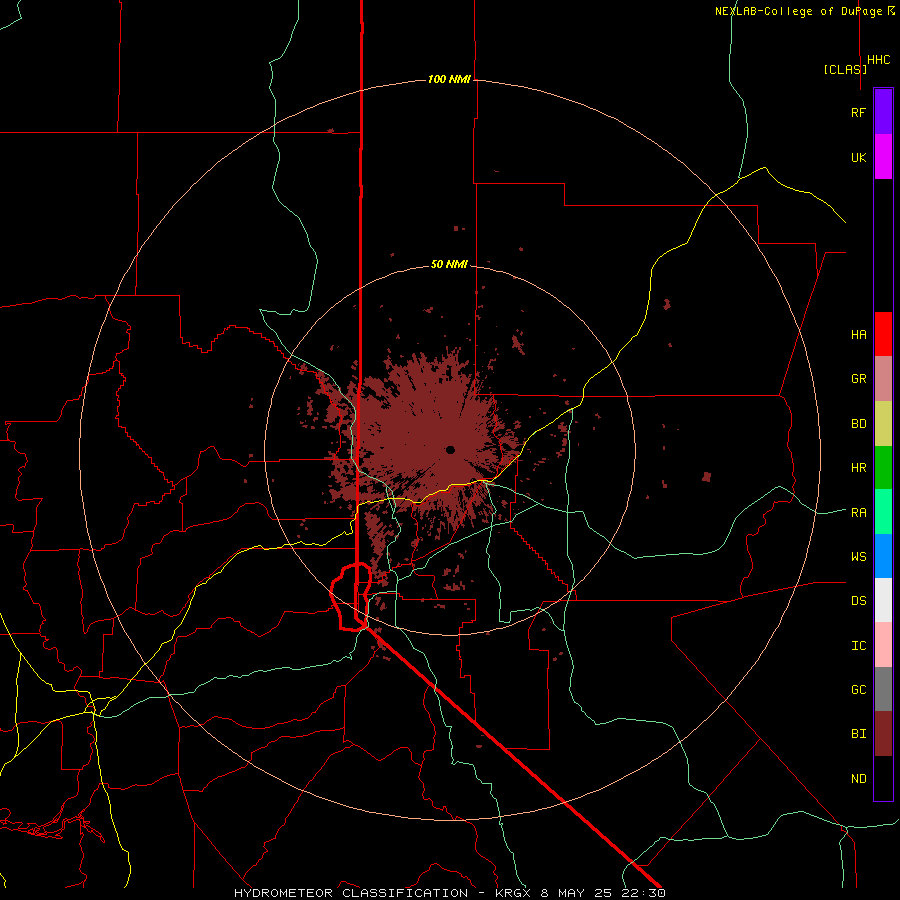Click the 50 NMI range ring label
The width and height of the screenshot is (900, 900).
coord(449,264)
